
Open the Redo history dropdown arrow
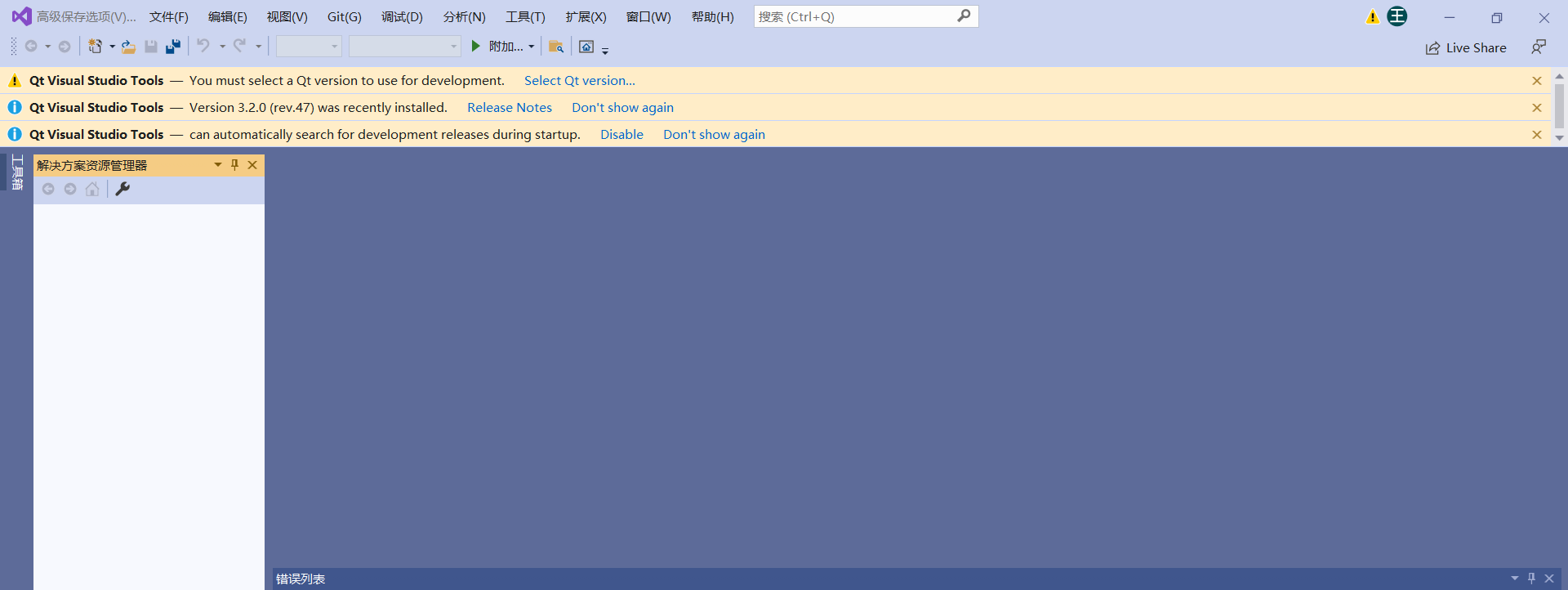(x=258, y=47)
